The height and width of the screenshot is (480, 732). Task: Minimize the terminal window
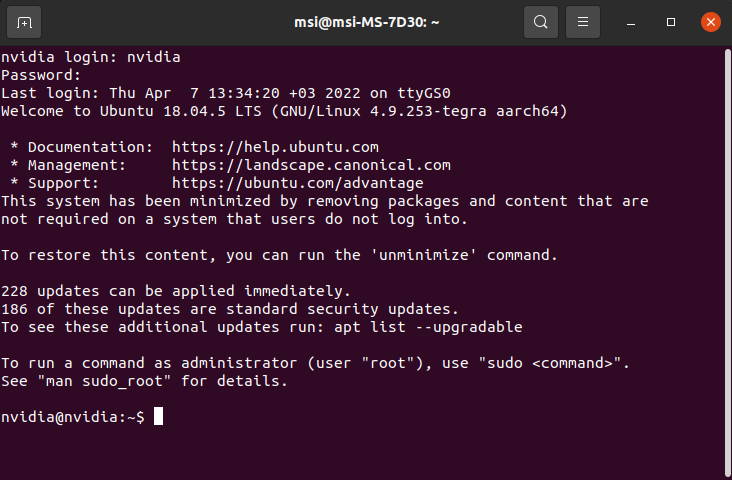(631, 22)
